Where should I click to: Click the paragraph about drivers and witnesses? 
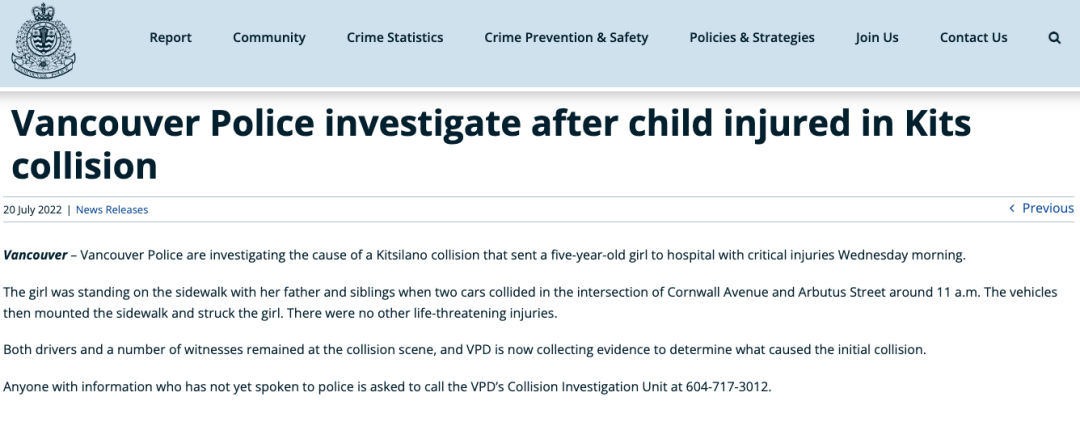465,350
